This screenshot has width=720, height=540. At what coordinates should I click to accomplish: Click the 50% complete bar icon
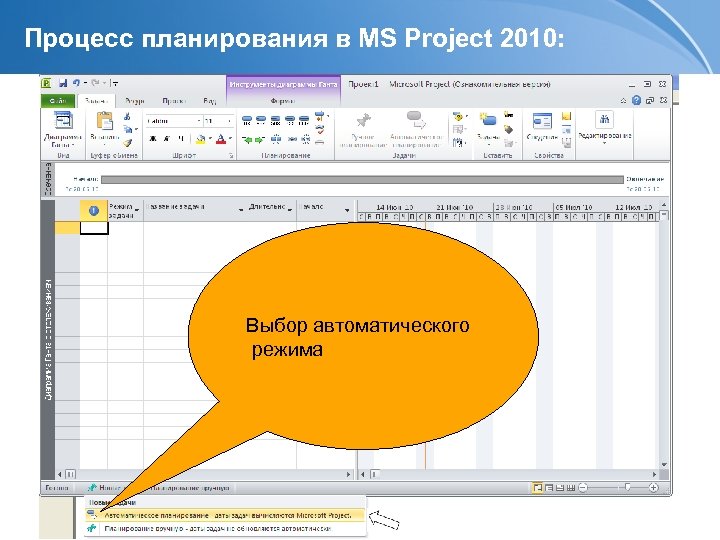pos(276,121)
